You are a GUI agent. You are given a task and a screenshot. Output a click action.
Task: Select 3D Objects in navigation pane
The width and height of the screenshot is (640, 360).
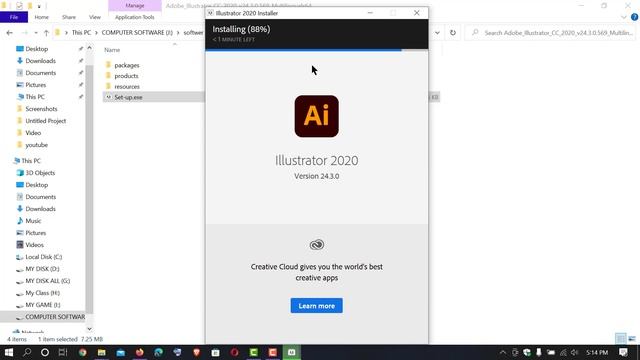pos(40,173)
